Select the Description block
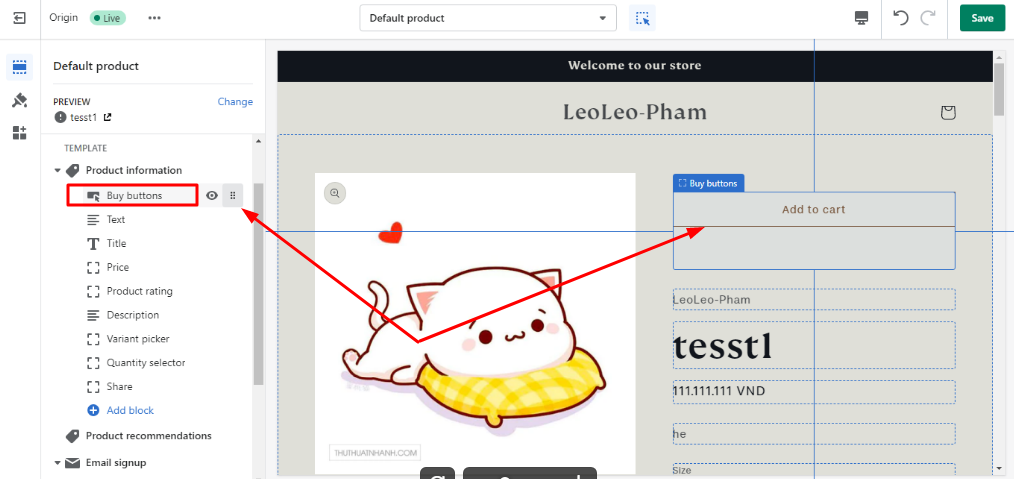 click(133, 315)
